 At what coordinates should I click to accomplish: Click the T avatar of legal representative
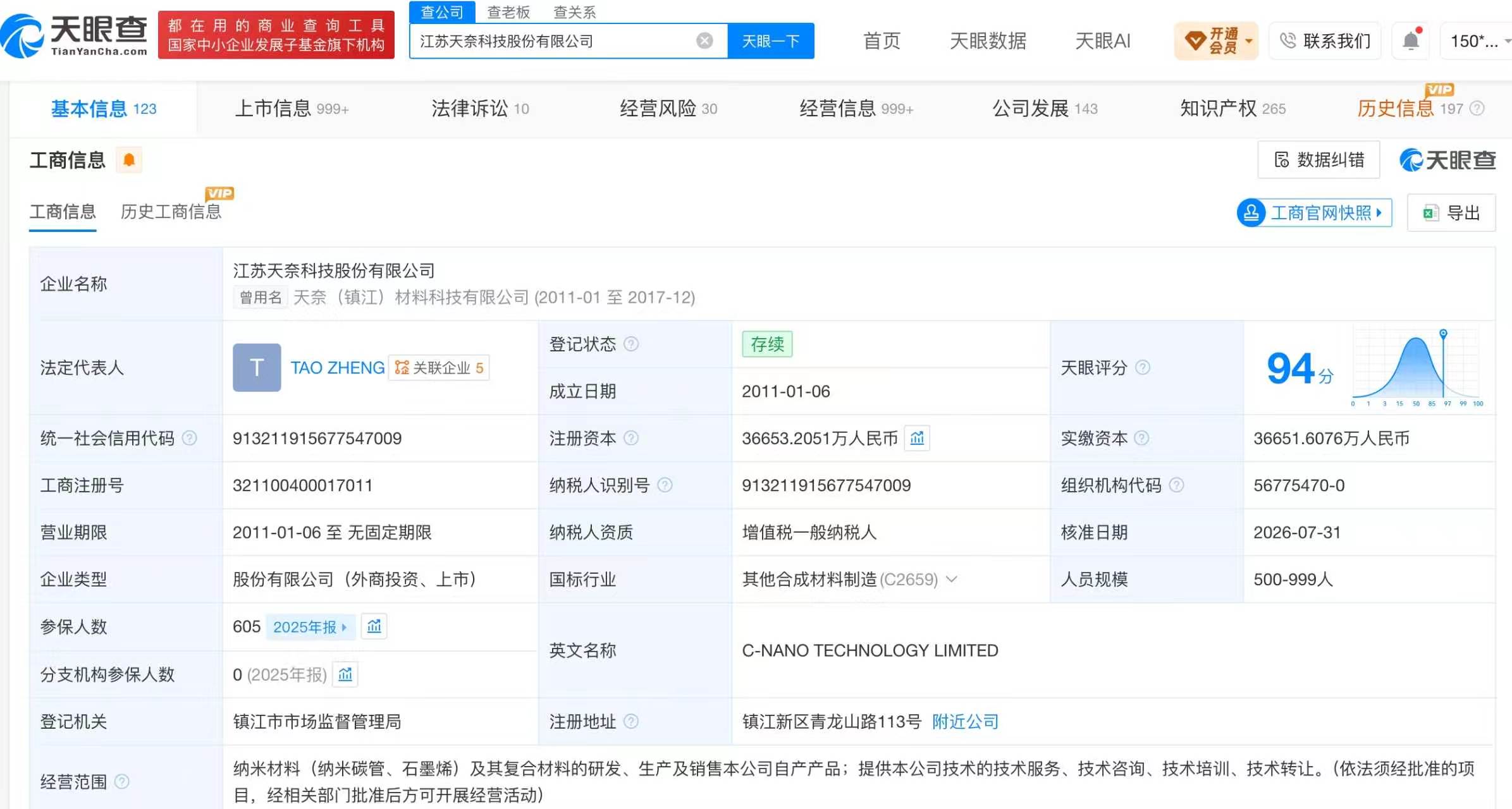(257, 368)
